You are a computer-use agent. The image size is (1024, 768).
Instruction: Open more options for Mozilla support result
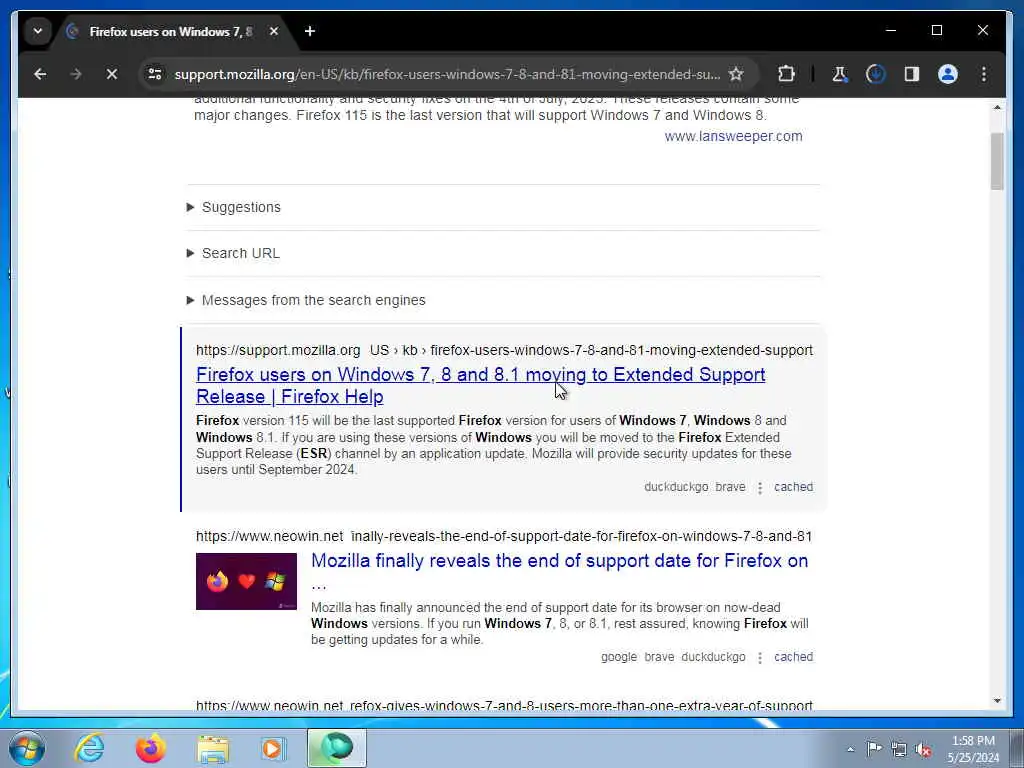coord(760,488)
